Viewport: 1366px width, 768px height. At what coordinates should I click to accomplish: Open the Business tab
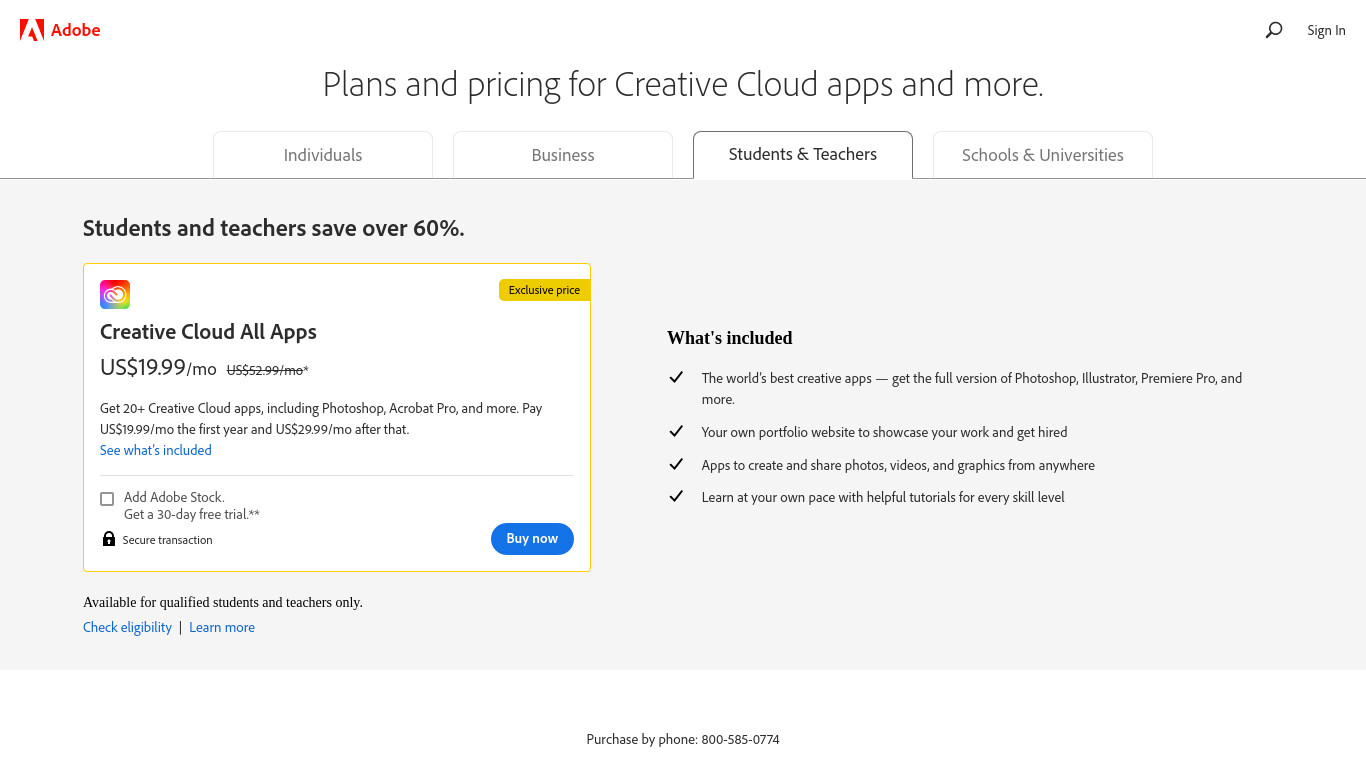pyautogui.click(x=563, y=155)
